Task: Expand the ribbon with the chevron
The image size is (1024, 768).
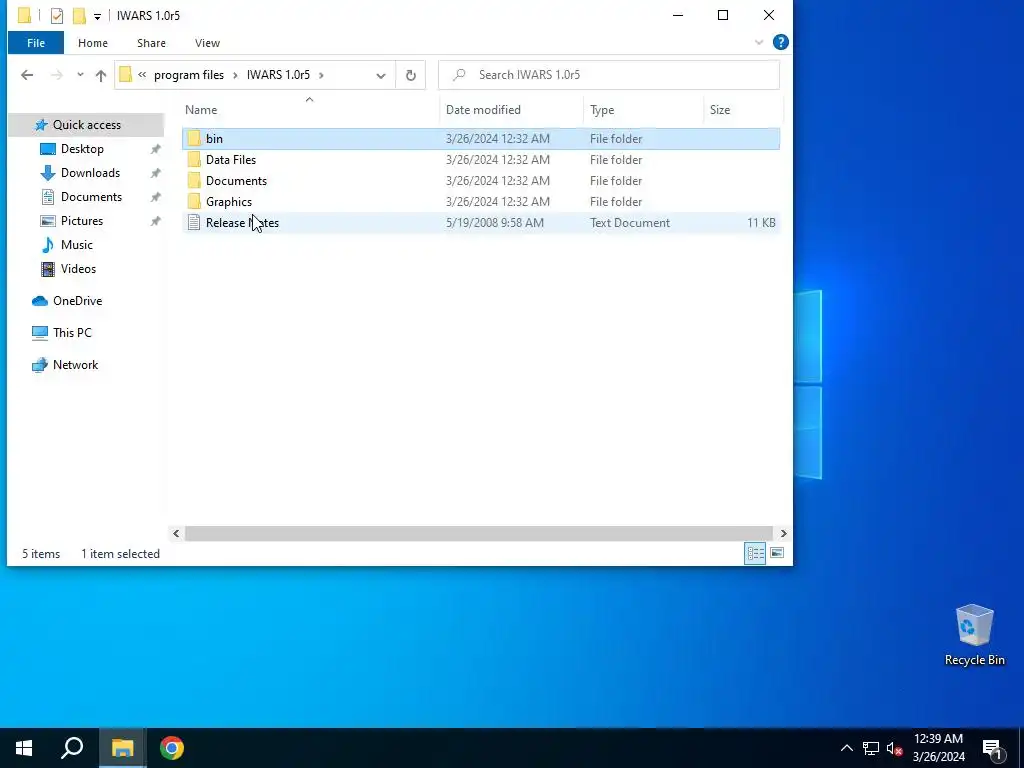Action: (x=759, y=42)
